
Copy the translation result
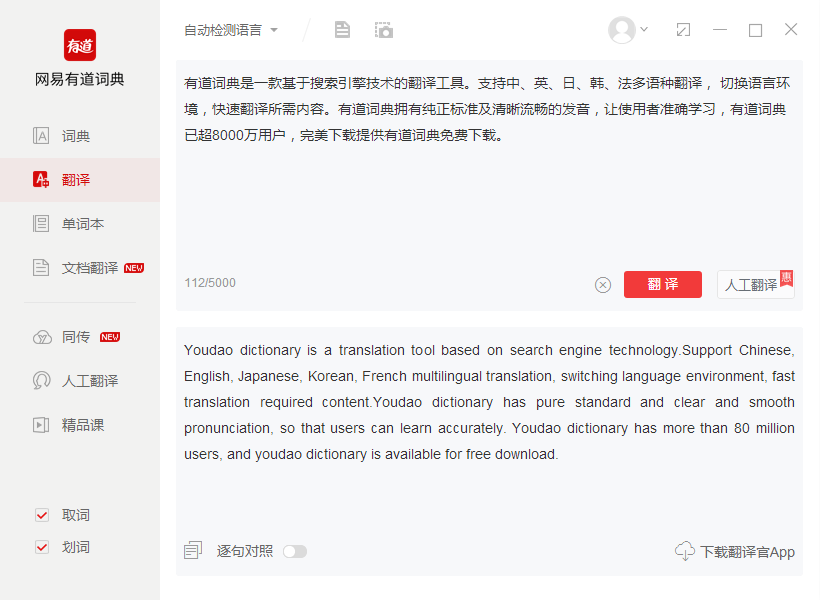192,550
